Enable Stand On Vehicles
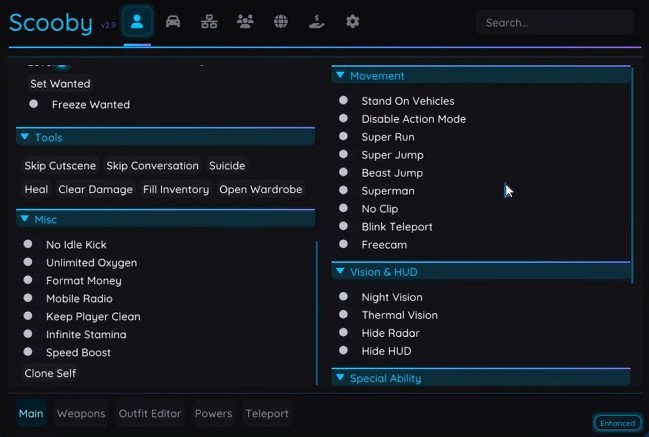Viewport: 649px width, 437px height. click(344, 101)
